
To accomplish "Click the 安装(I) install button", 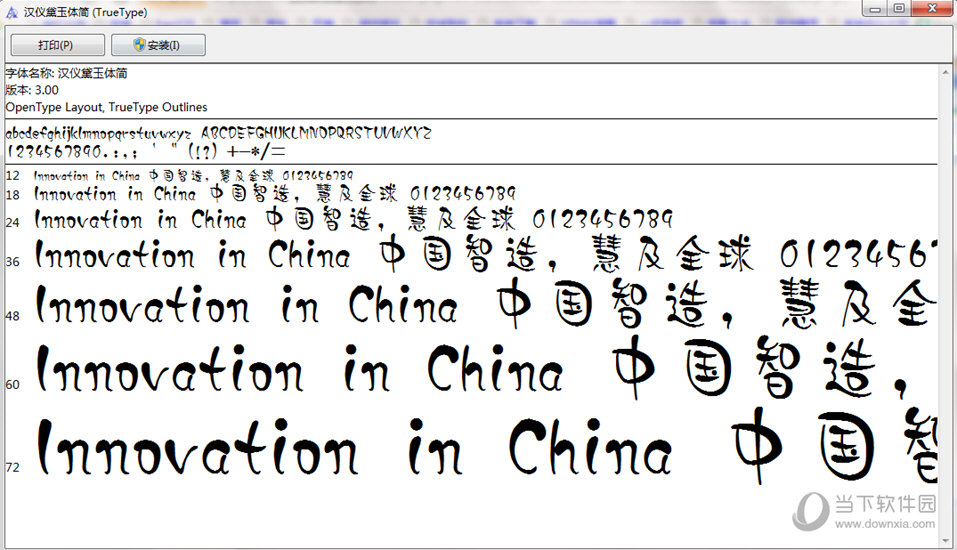I will (158, 45).
